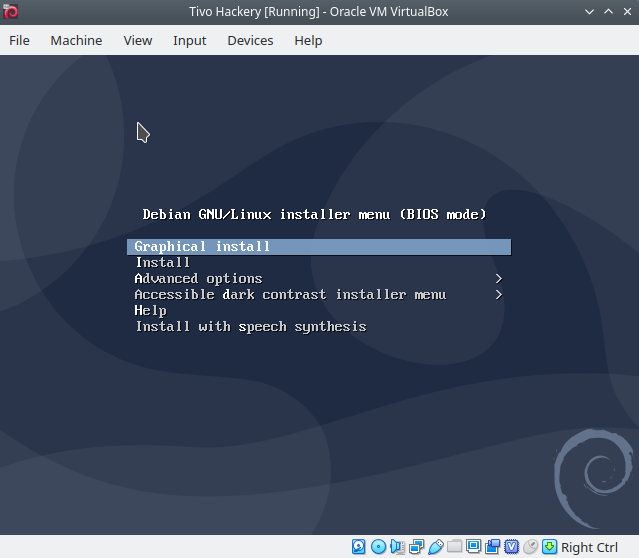Select the plain Install option
The width and height of the screenshot is (639, 558).
pyautogui.click(x=163, y=262)
